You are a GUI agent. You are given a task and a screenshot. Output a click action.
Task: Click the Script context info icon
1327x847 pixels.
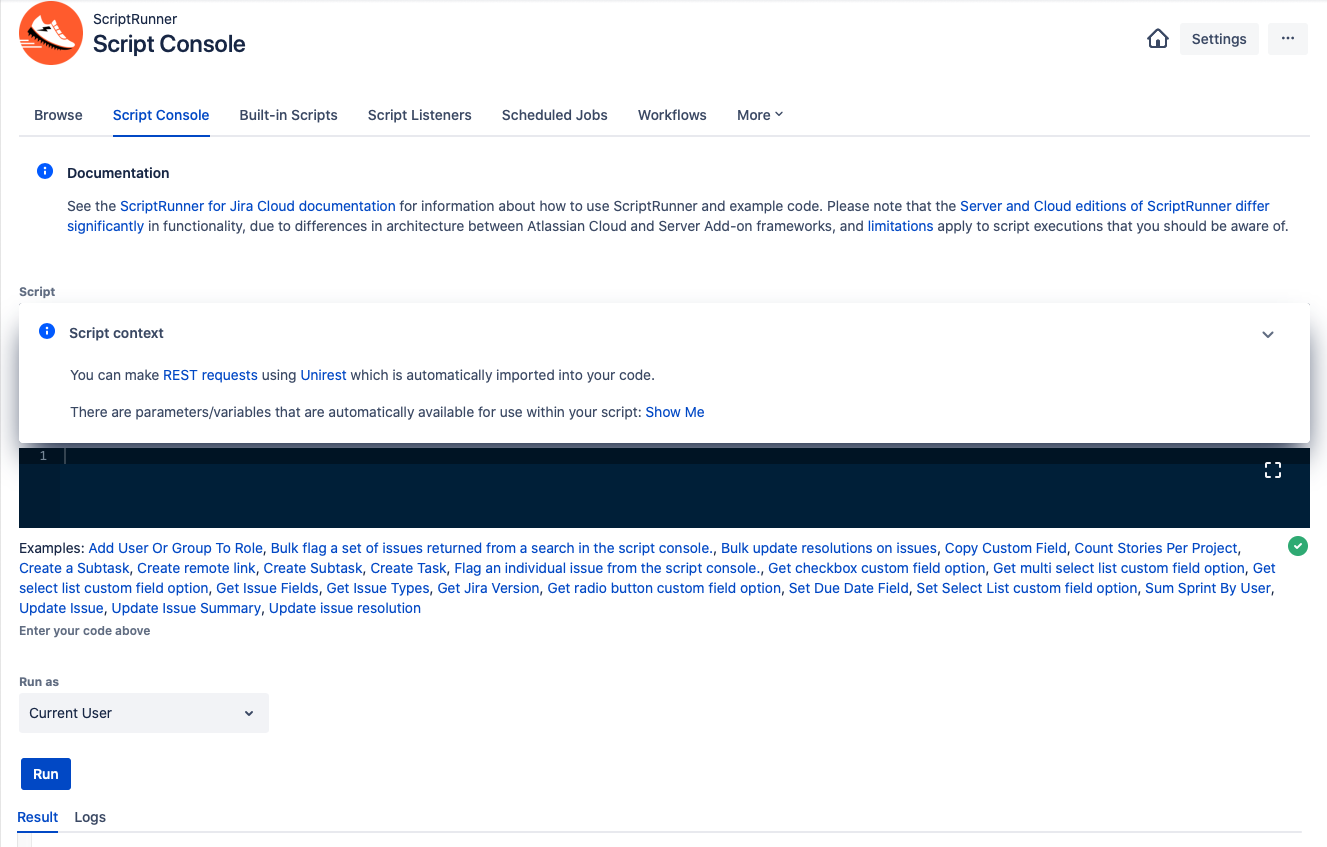tap(47, 331)
